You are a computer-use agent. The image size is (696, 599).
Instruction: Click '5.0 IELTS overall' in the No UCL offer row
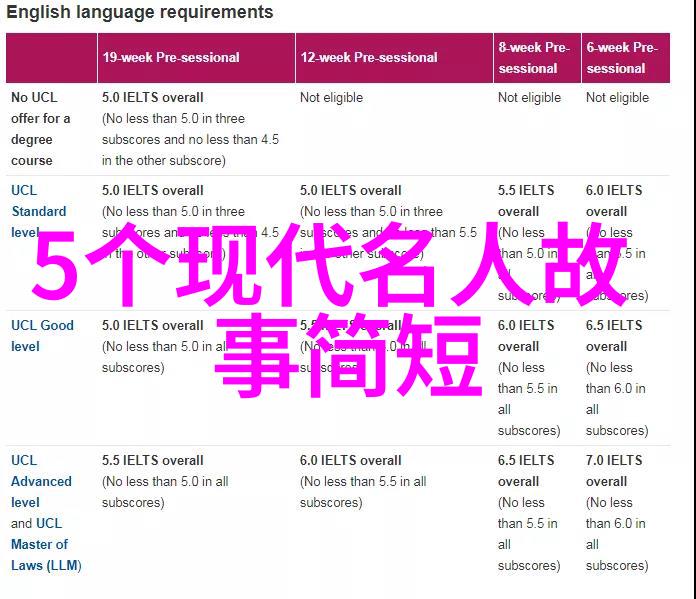152,97
